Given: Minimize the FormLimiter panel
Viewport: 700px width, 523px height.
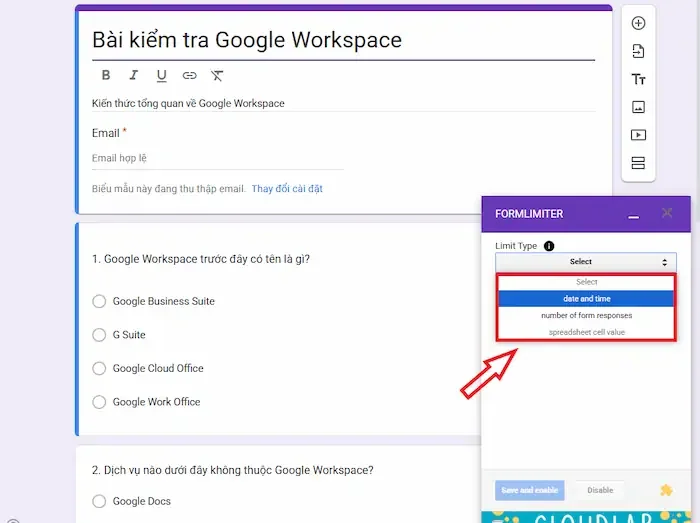Looking at the screenshot, I should pos(633,217).
